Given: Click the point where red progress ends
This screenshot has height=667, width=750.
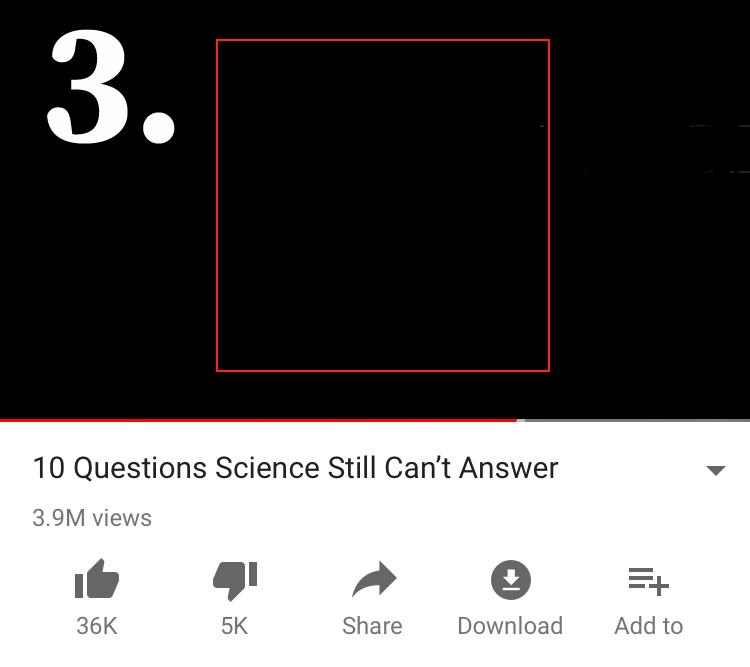Looking at the screenshot, I should 518,420.
